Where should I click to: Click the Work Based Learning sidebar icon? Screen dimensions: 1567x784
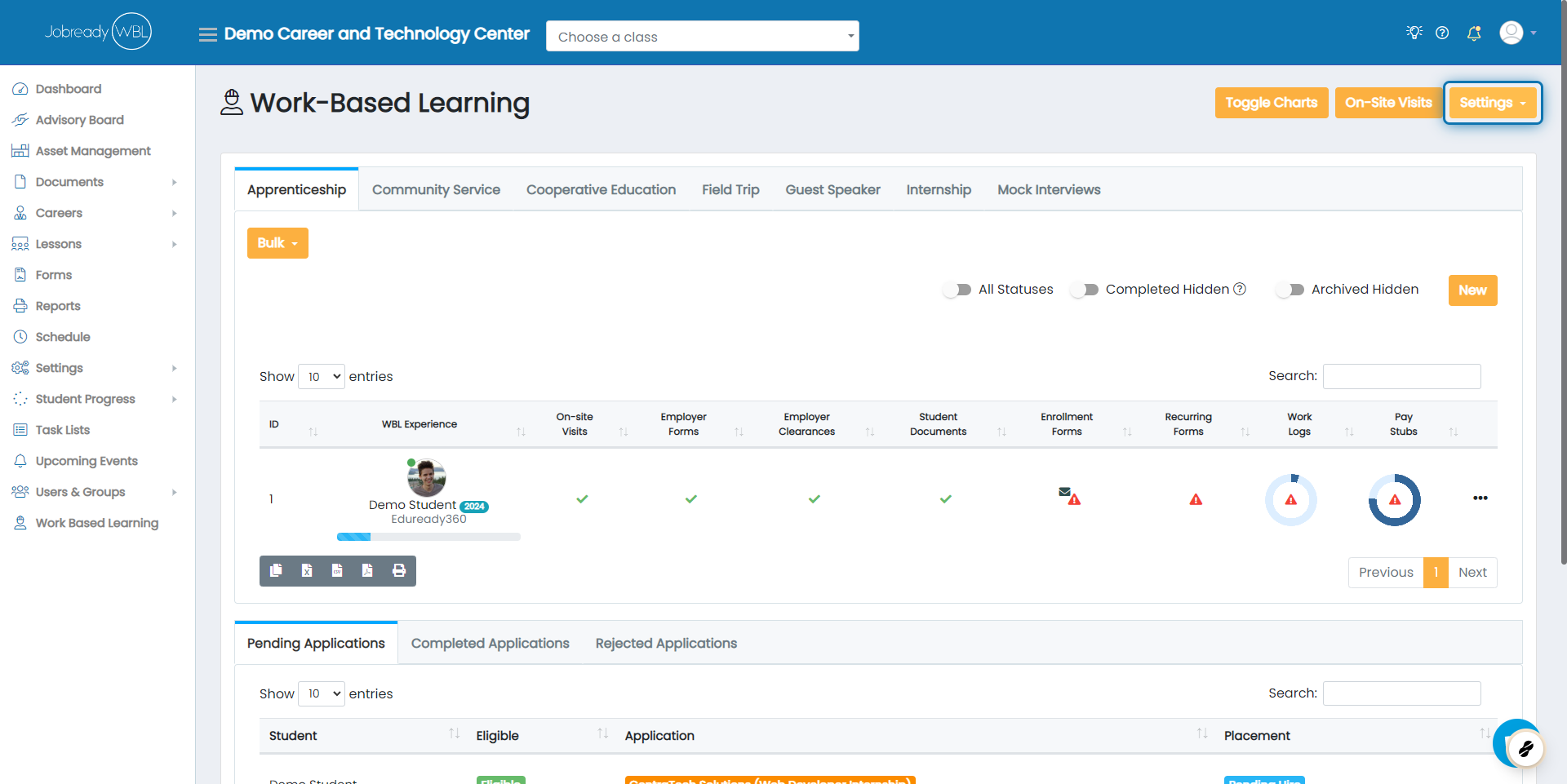click(x=20, y=523)
